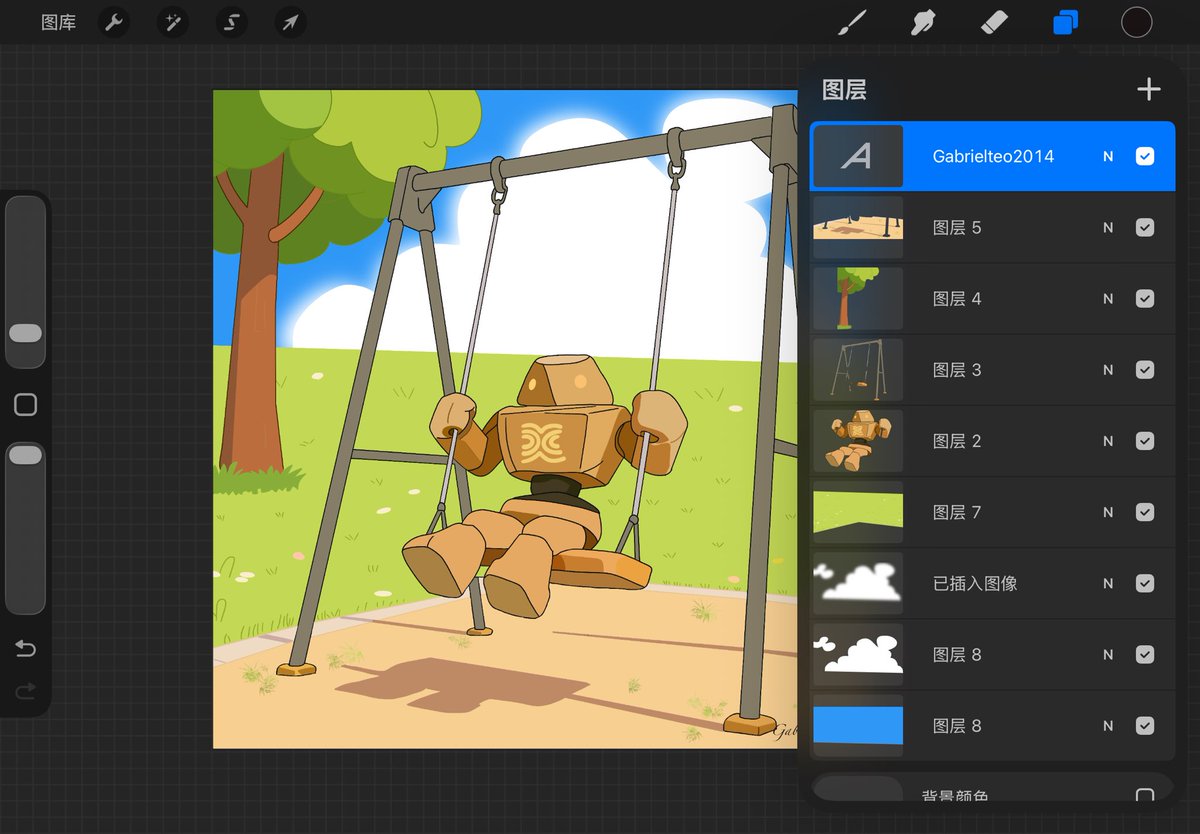Open blend mode N for 图层 2
Viewport: 1200px width, 834px height.
(1108, 441)
